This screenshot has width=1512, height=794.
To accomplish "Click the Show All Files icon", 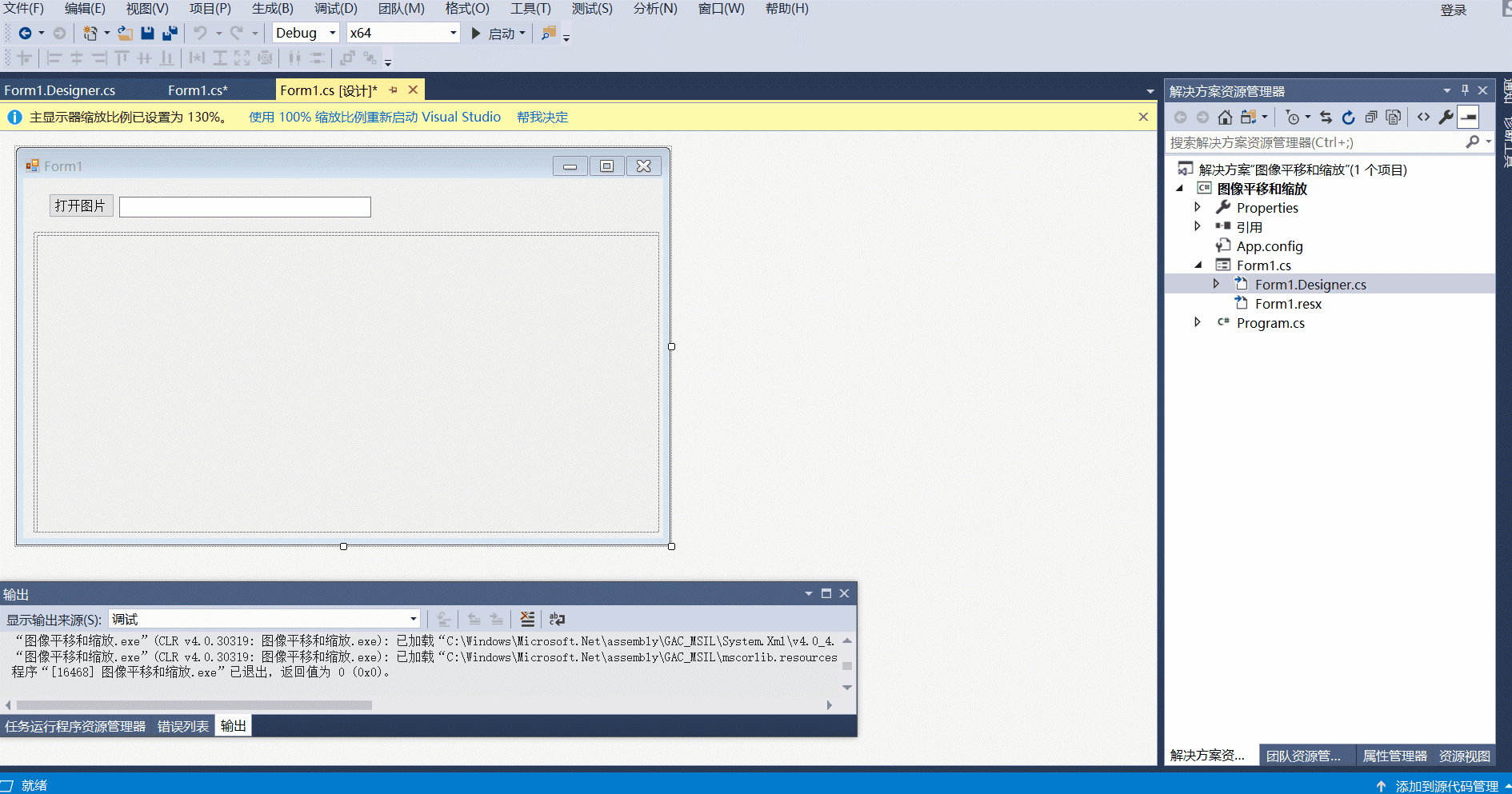I will point(1394,118).
